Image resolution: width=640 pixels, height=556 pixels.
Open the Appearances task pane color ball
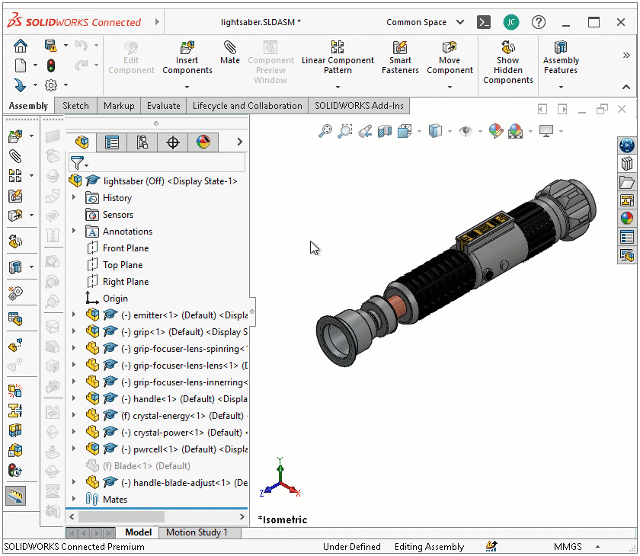coord(627,218)
